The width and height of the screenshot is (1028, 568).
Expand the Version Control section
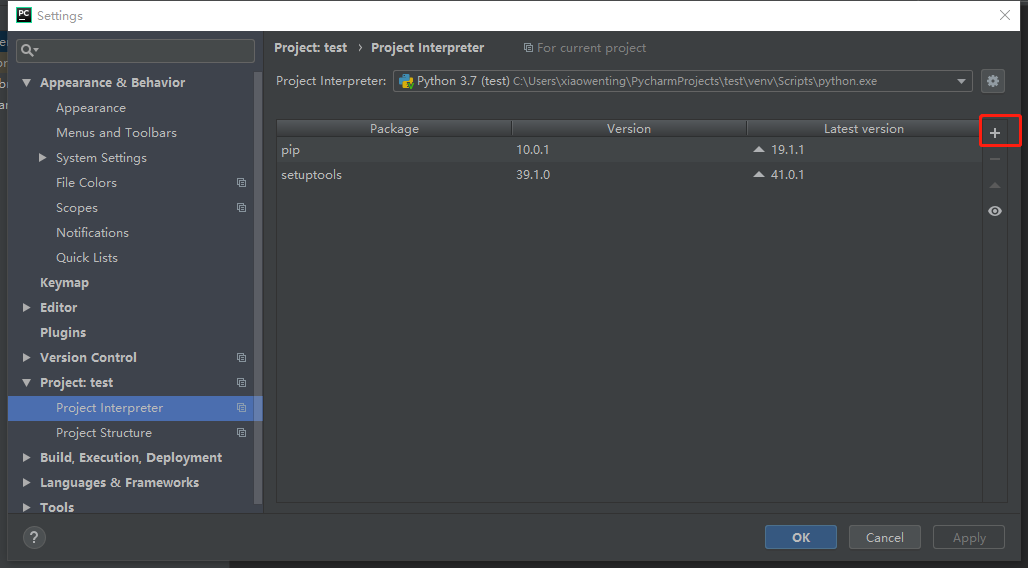pyautogui.click(x=27, y=357)
